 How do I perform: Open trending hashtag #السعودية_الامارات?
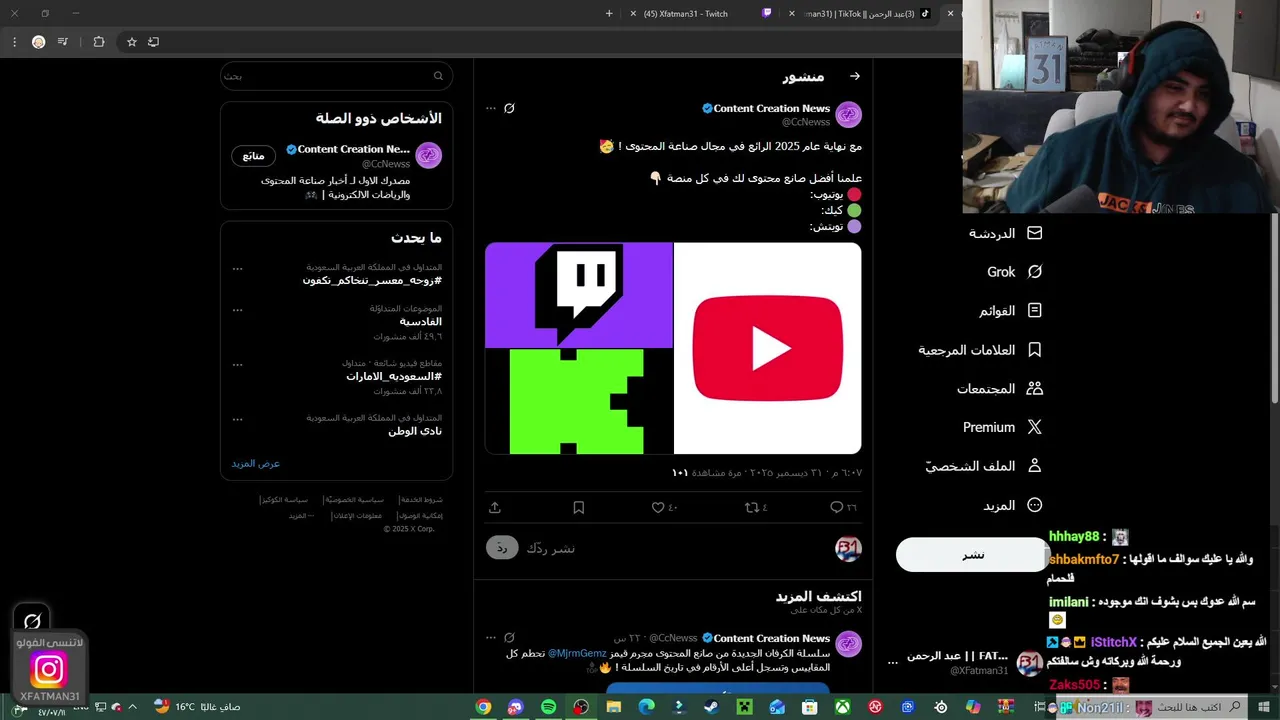[394, 376]
